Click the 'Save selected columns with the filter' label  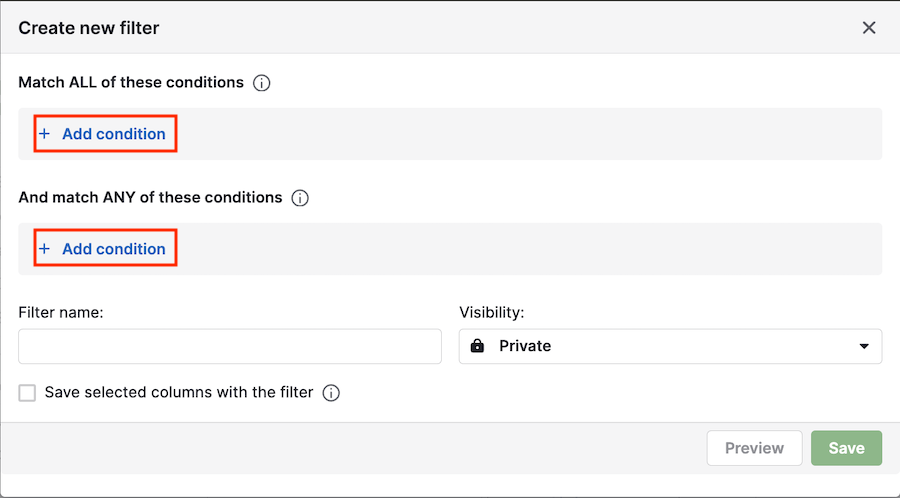pyautogui.click(x=178, y=393)
